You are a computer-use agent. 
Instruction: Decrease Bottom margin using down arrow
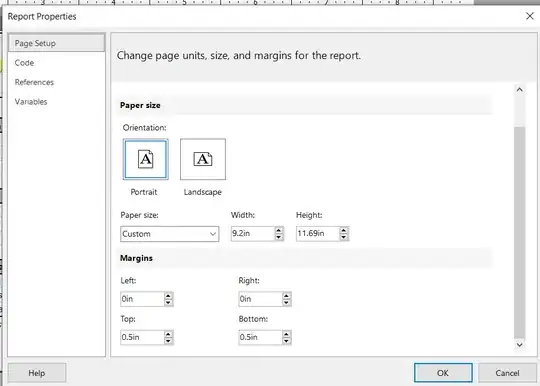[286, 341]
